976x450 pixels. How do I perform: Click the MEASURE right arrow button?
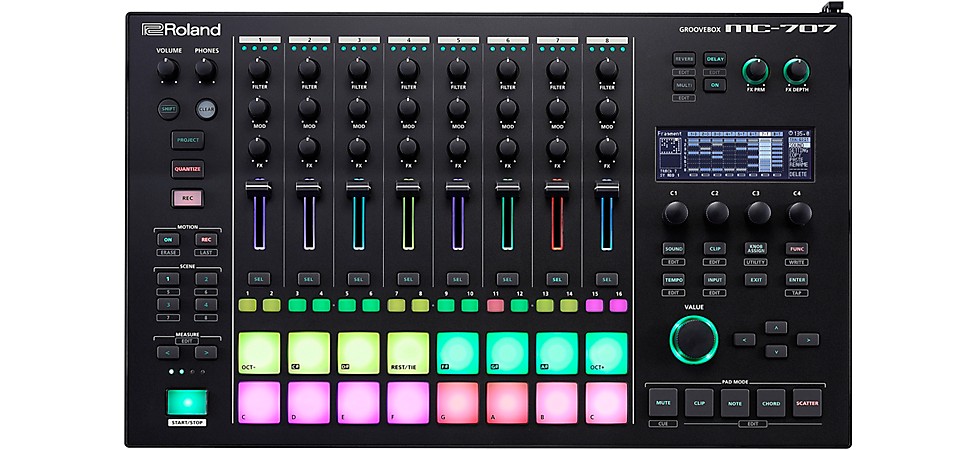coord(206,352)
